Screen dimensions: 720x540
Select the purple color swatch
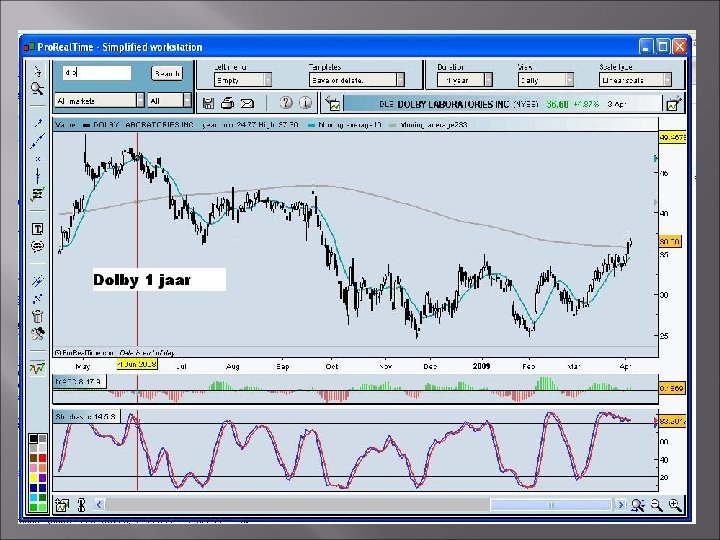42,478
